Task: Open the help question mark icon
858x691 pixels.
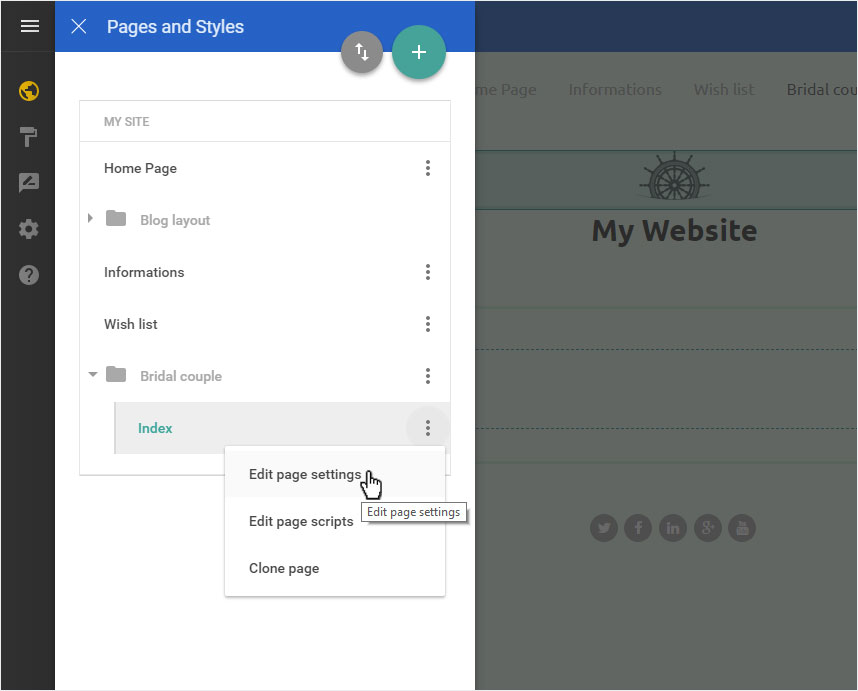Action: pyautogui.click(x=28, y=275)
